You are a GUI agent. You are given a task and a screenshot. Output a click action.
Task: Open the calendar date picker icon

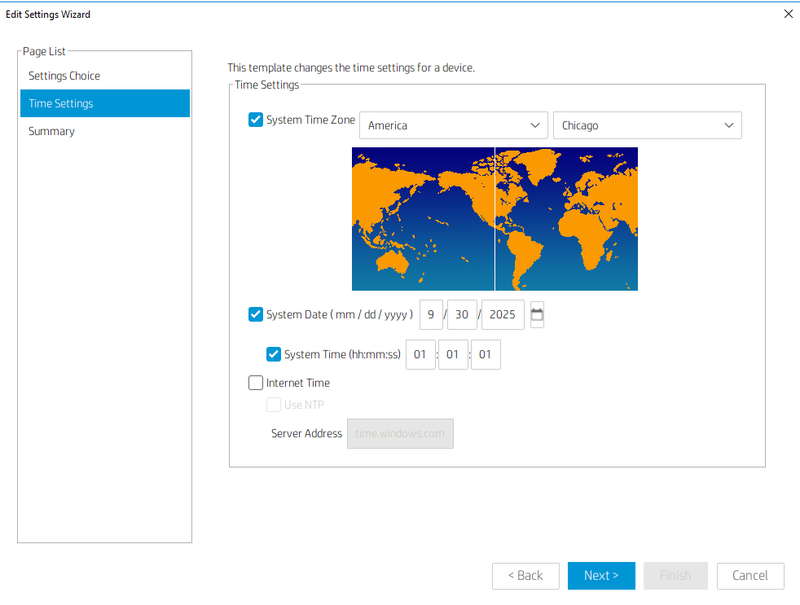coord(537,315)
